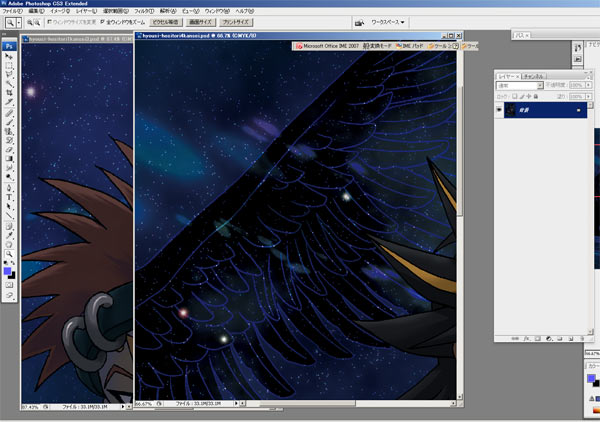Select the Path Selection tool

(x=9, y=207)
